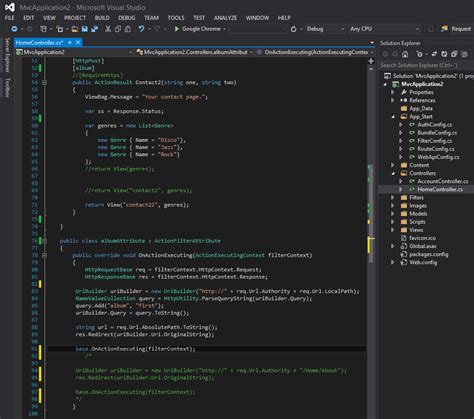Open the tab list dropdown arrow above editor
The image size is (474, 419).
click(372, 43)
